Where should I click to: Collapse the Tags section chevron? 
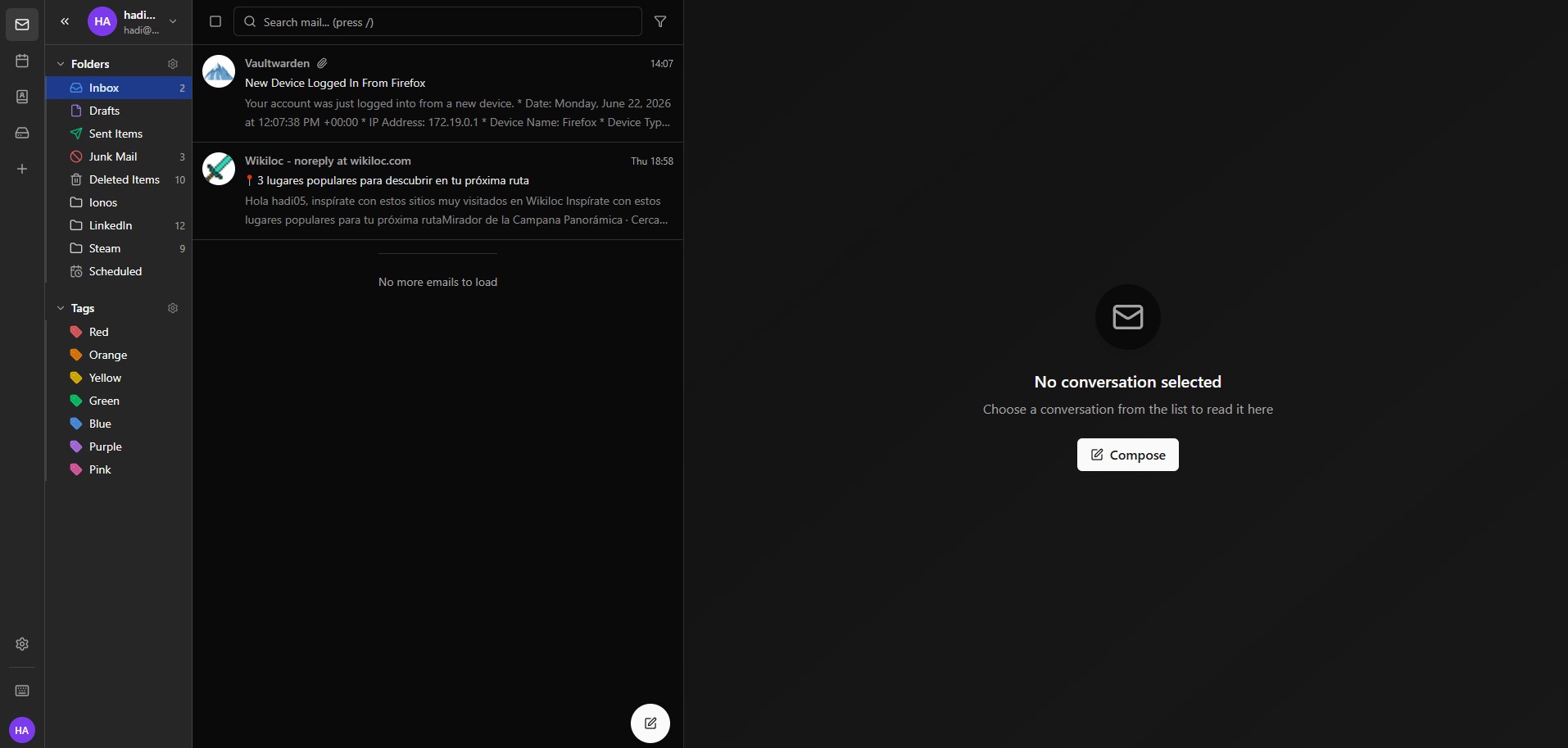pyautogui.click(x=61, y=308)
